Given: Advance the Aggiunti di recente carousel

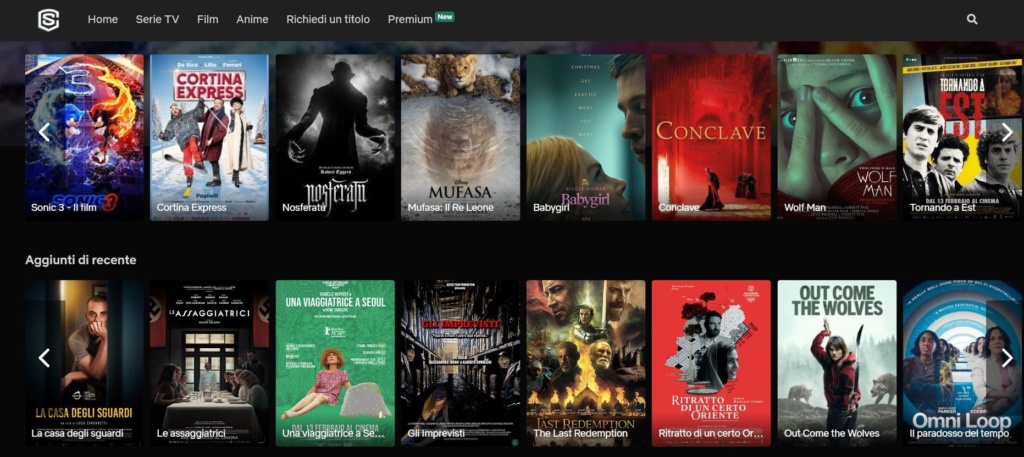Looking at the screenshot, I should pyautogui.click(x=1007, y=358).
